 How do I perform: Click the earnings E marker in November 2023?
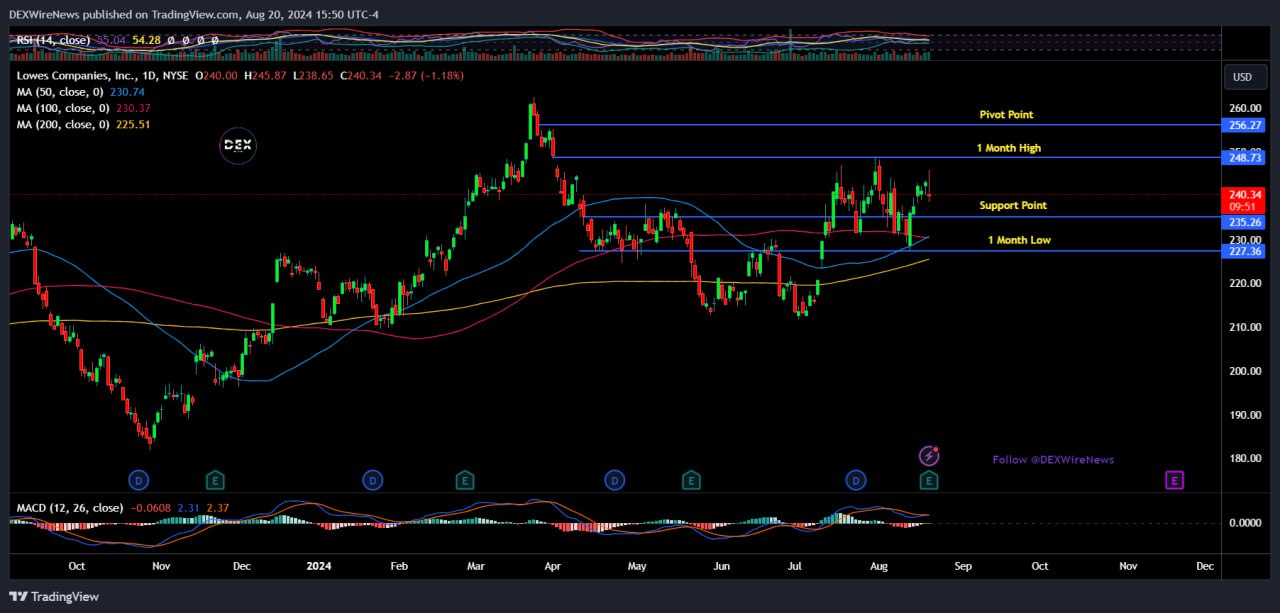pyautogui.click(x=214, y=481)
